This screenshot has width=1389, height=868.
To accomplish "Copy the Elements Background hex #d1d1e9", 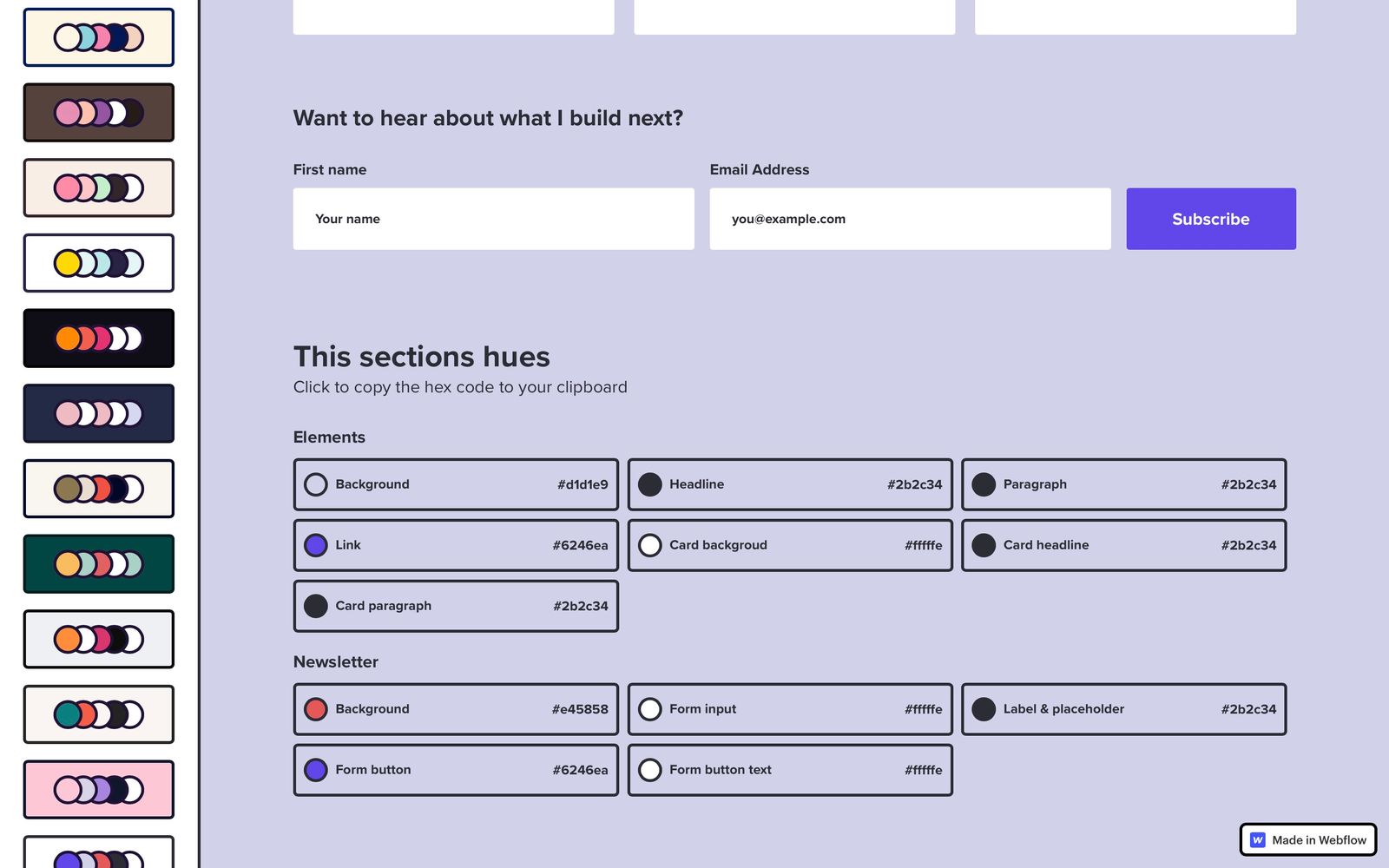I will coord(456,484).
